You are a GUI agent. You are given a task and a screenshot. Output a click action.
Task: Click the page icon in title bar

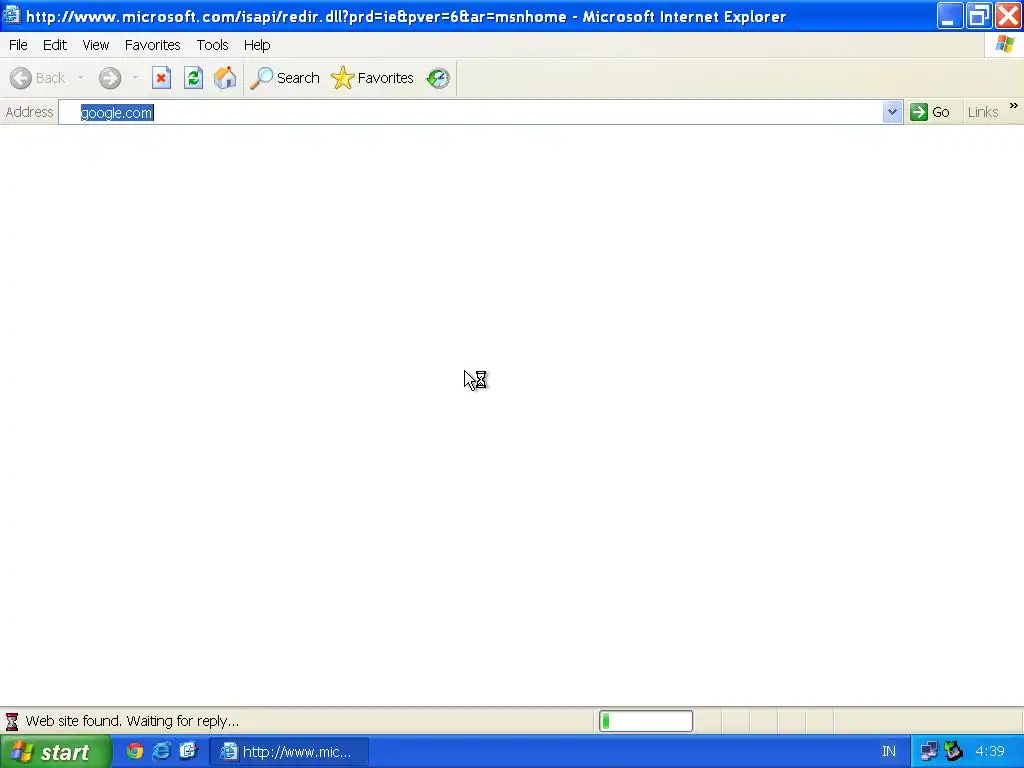(11, 14)
